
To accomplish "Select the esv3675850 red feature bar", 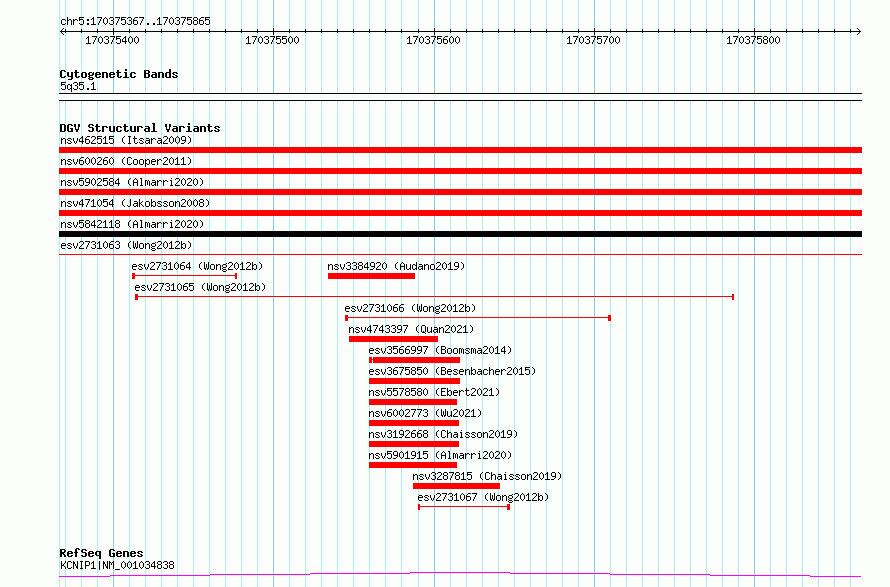I will [414, 381].
